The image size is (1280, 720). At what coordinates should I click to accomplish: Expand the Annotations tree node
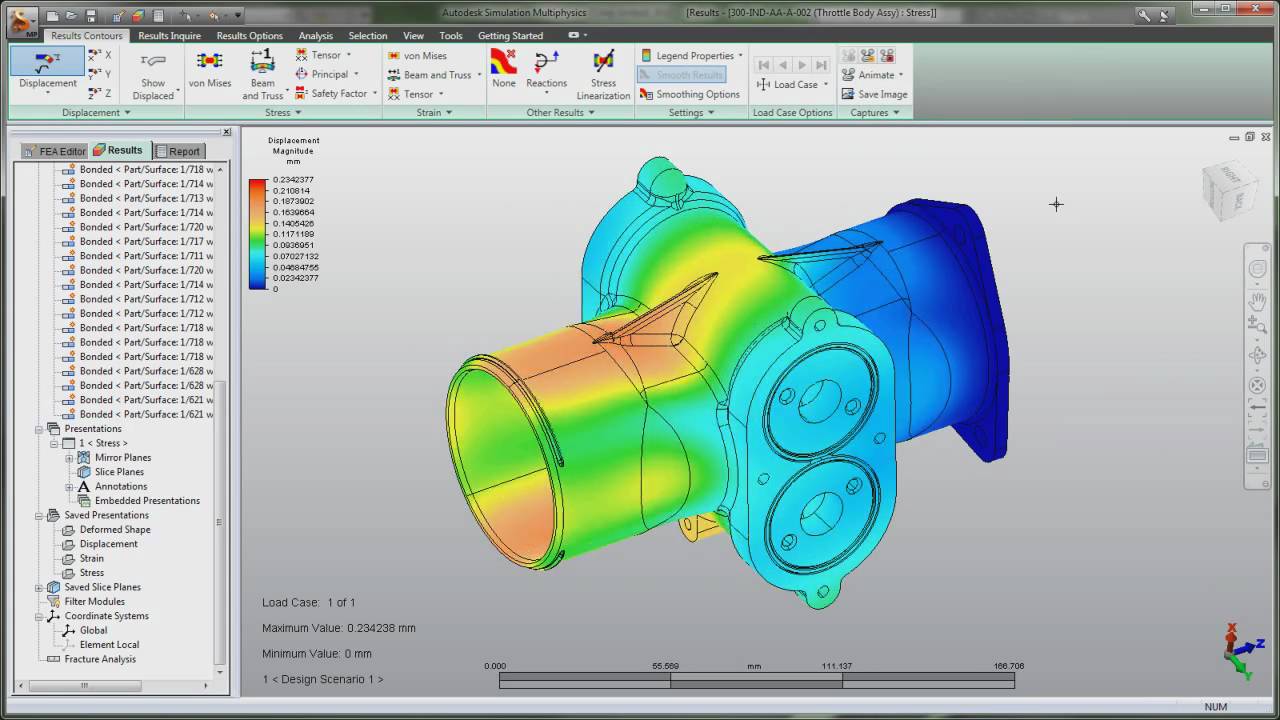point(69,487)
